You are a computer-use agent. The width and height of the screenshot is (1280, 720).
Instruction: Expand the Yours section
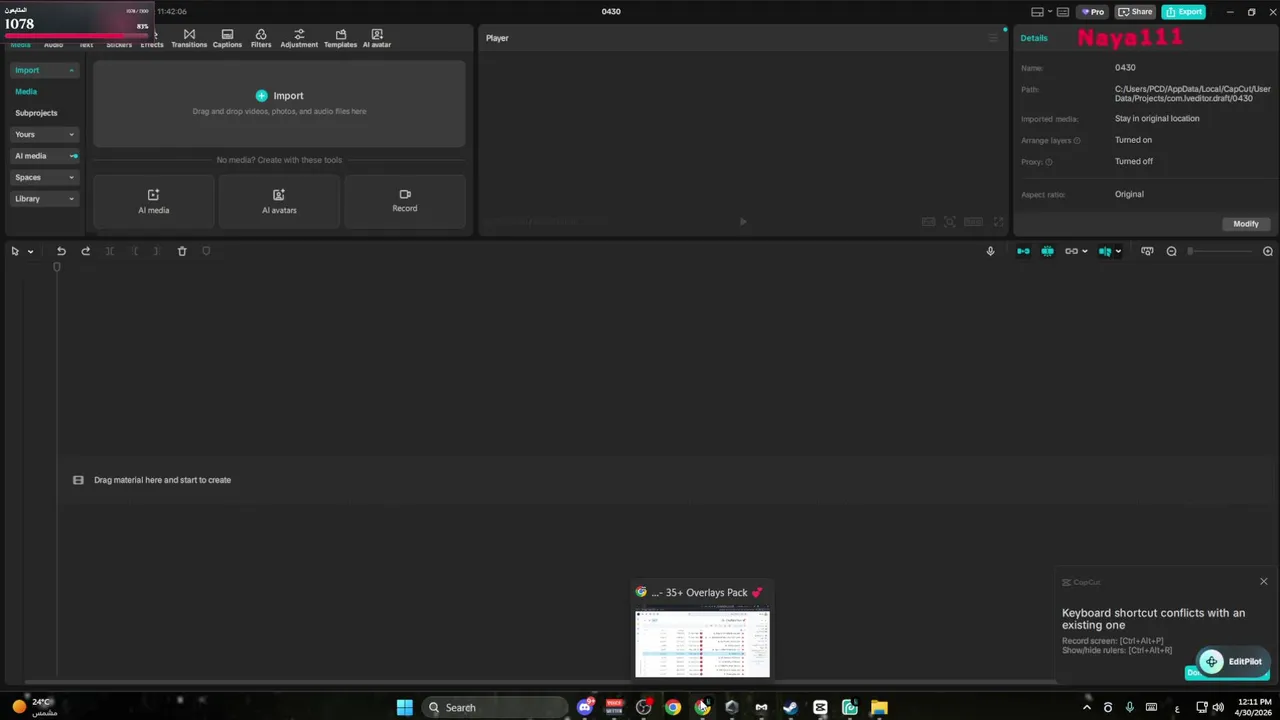(45, 134)
